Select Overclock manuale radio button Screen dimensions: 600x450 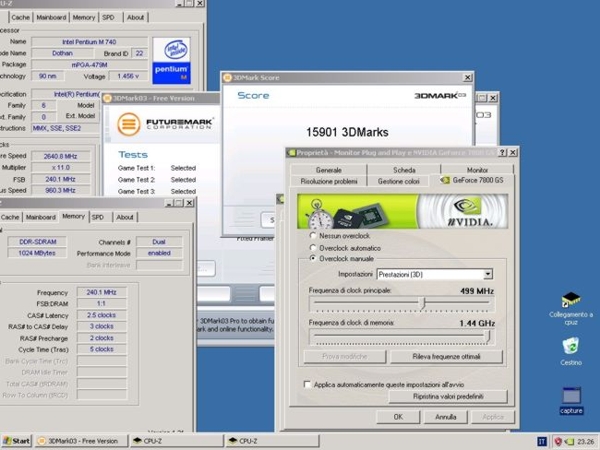pos(313,258)
